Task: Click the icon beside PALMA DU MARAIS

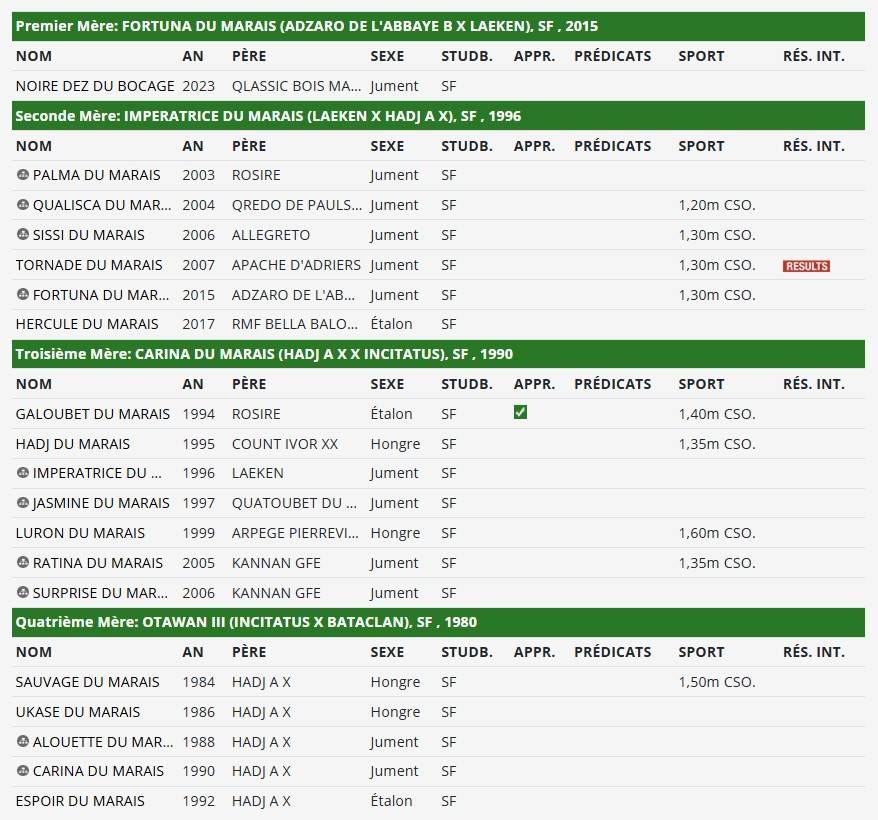Action: tap(22, 175)
